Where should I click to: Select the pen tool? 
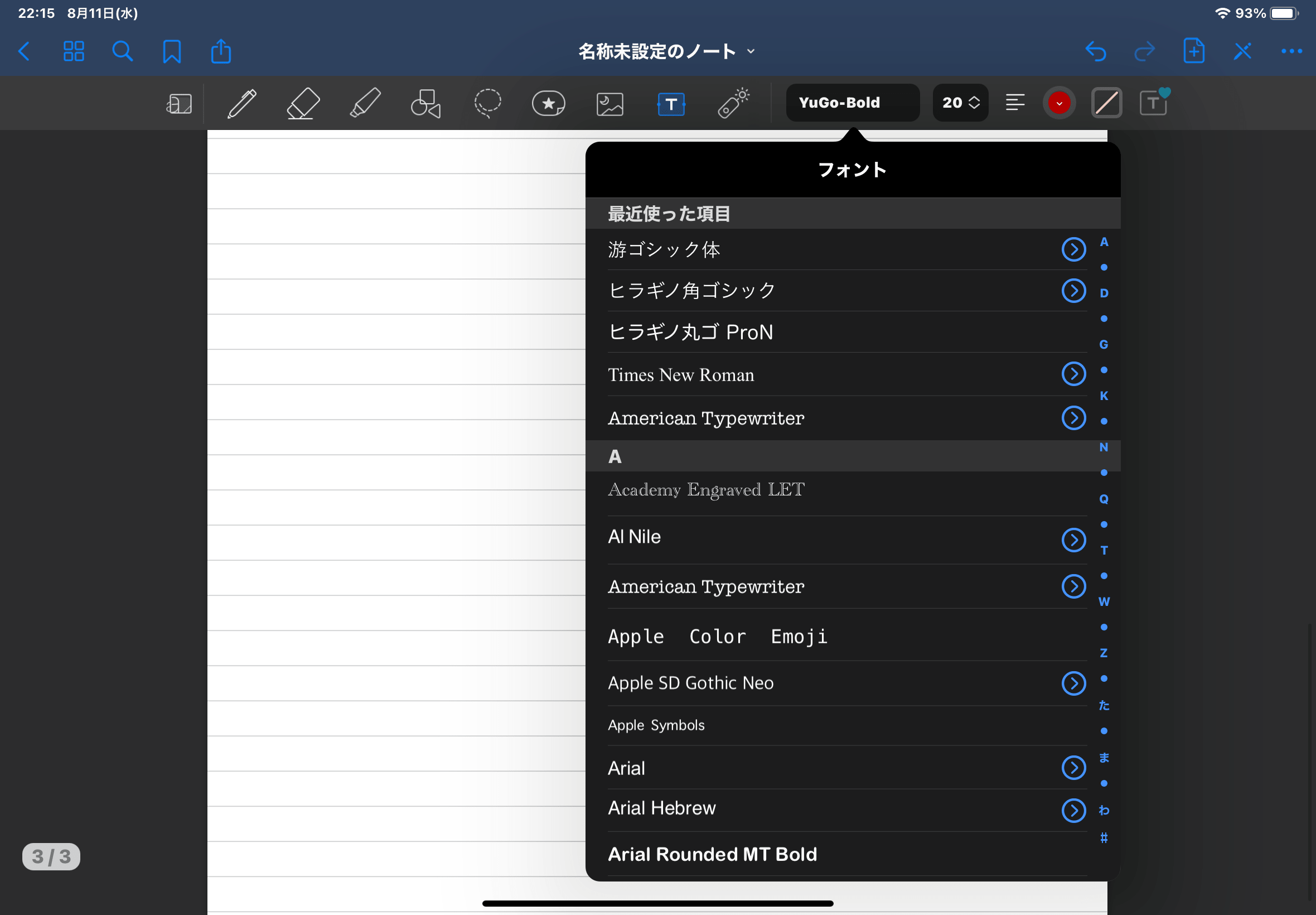(x=242, y=104)
